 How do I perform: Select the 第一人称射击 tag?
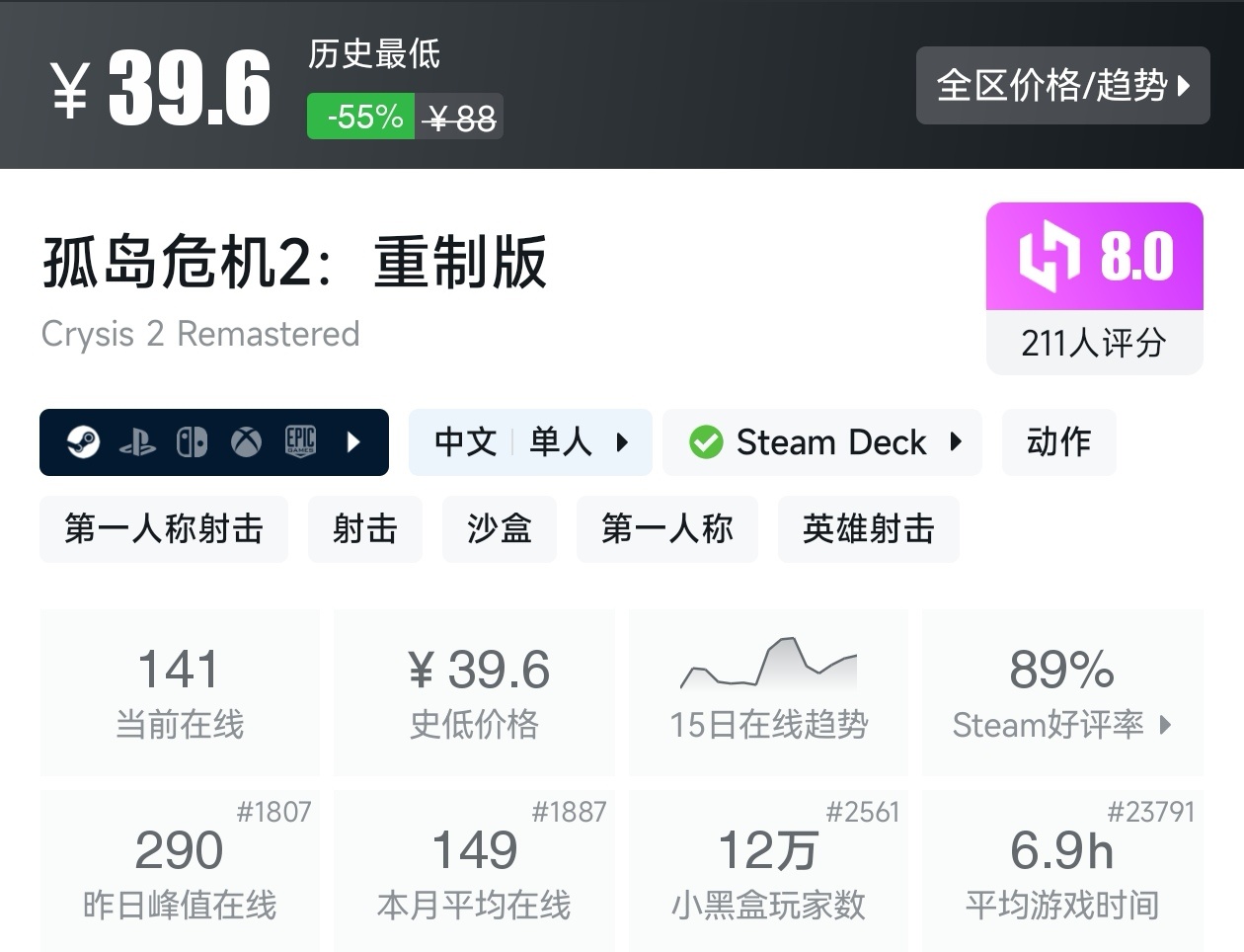164,529
